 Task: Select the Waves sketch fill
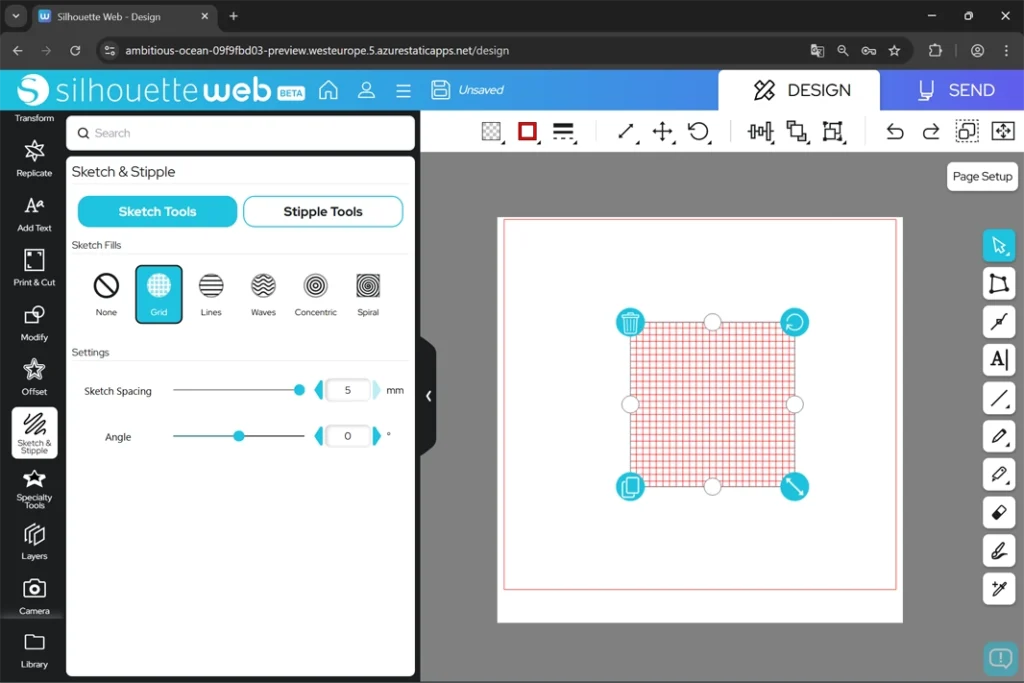point(263,293)
